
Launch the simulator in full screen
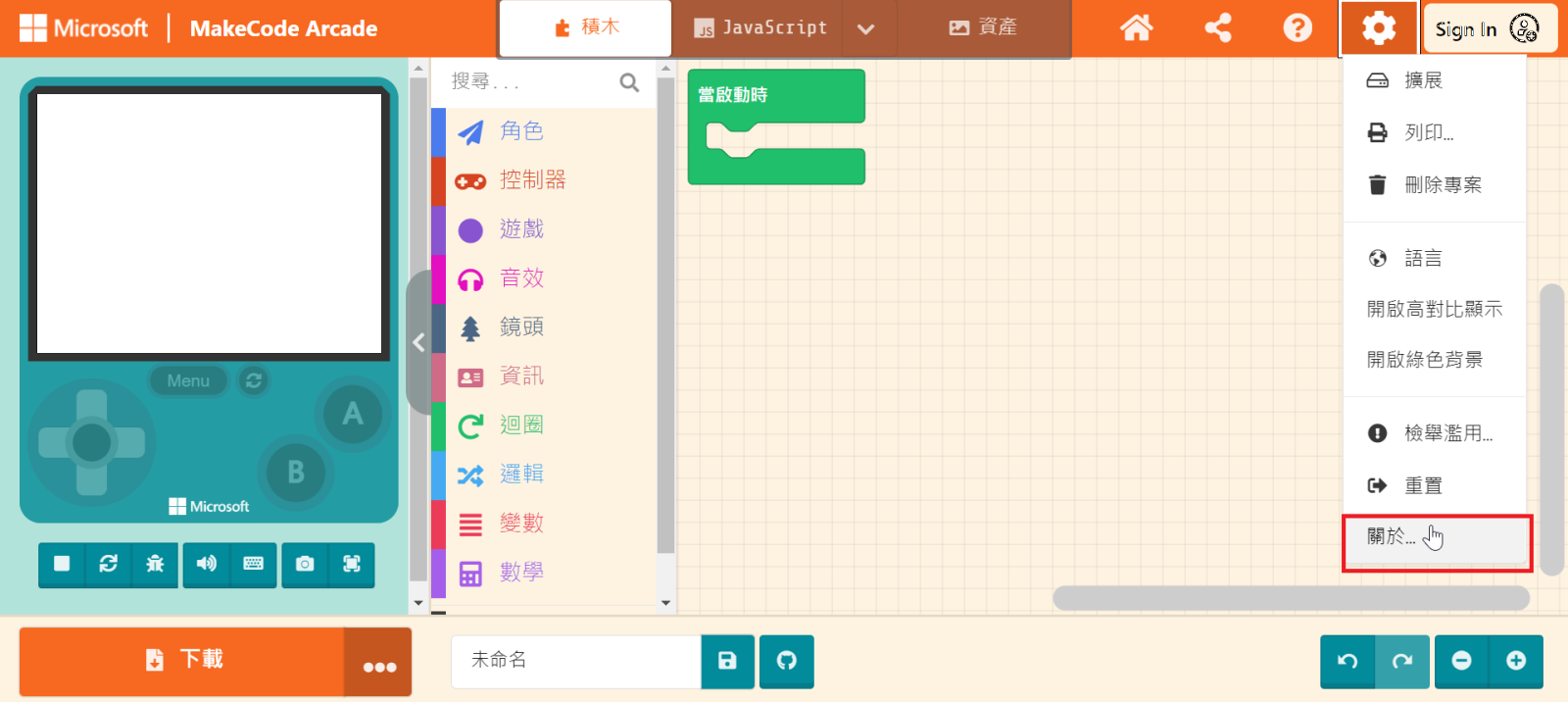(x=352, y=564)
